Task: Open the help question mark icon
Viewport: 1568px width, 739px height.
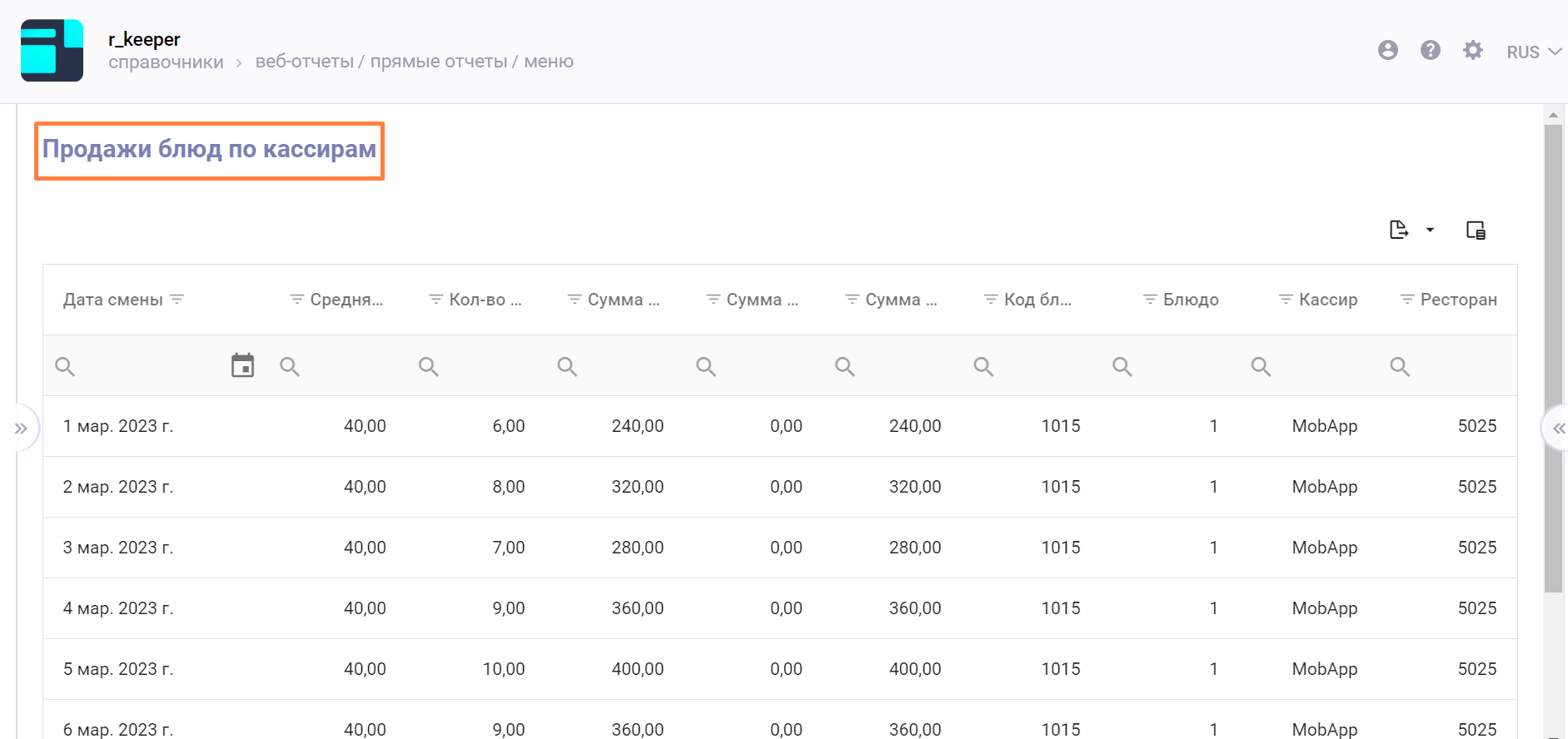Action: coord(1430,51)
